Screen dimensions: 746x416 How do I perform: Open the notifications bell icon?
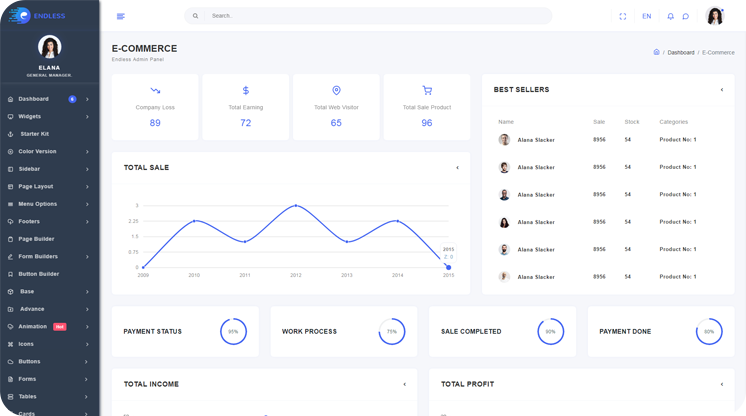click(670, 16)
